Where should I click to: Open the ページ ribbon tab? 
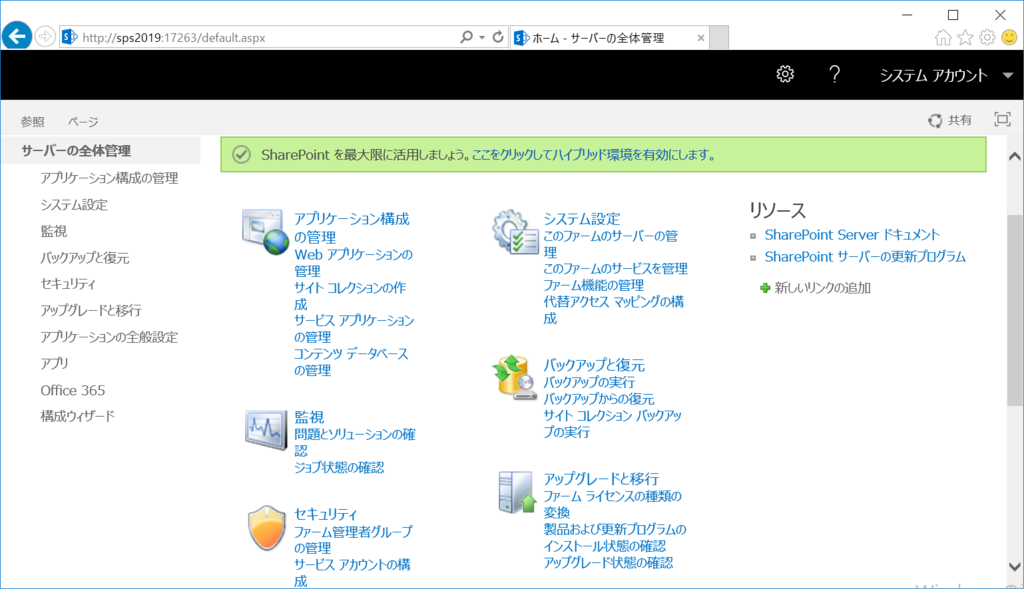pos(83,121)
